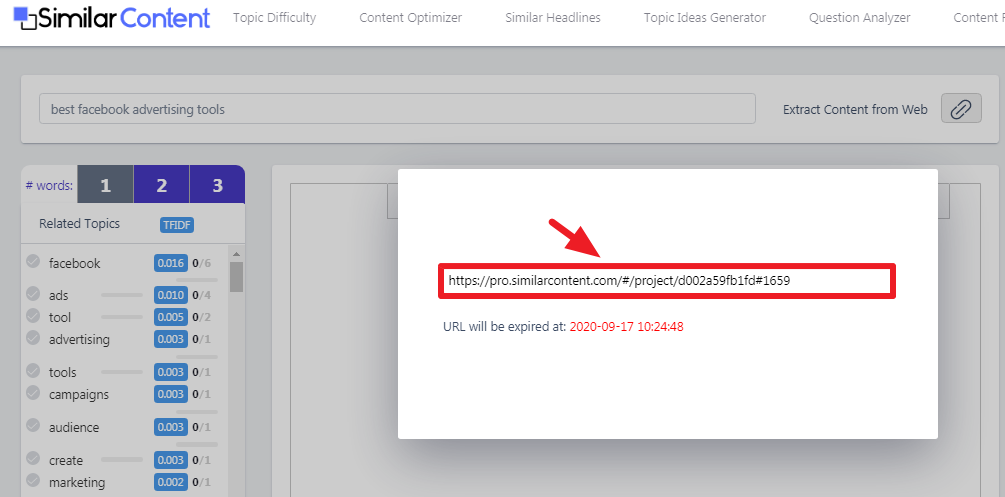Click the 0.002 score for marketing

170,482
